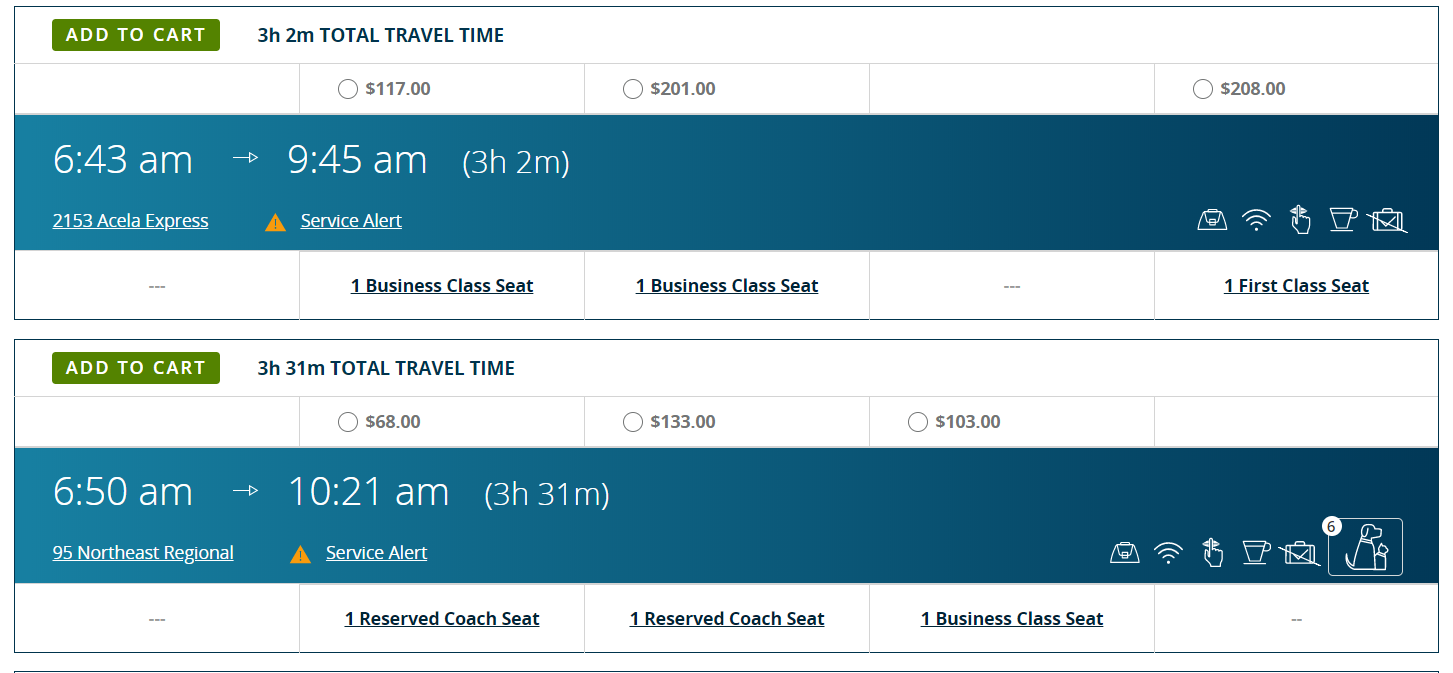Screen dimensions: 1453x673
Task: Click the Wi-Fi icon on the Northeast Regional row
Action: pyautogui.click(x=1169, y=552)
